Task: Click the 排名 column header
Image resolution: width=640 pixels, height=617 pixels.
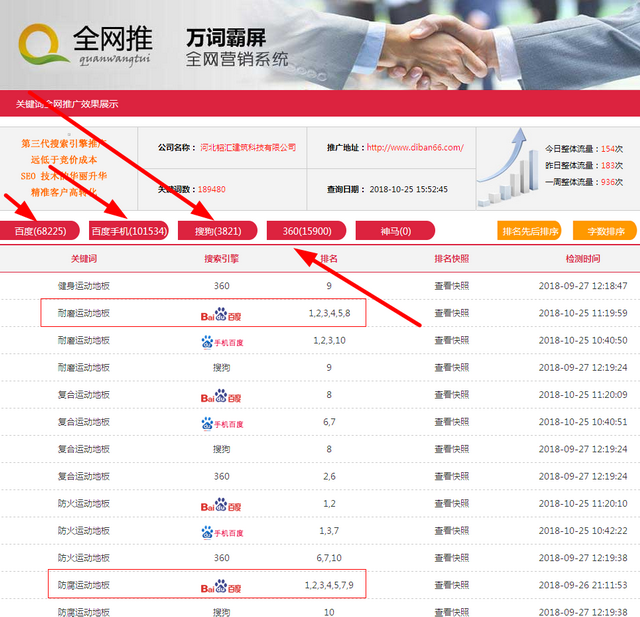Action: point(329,258)
